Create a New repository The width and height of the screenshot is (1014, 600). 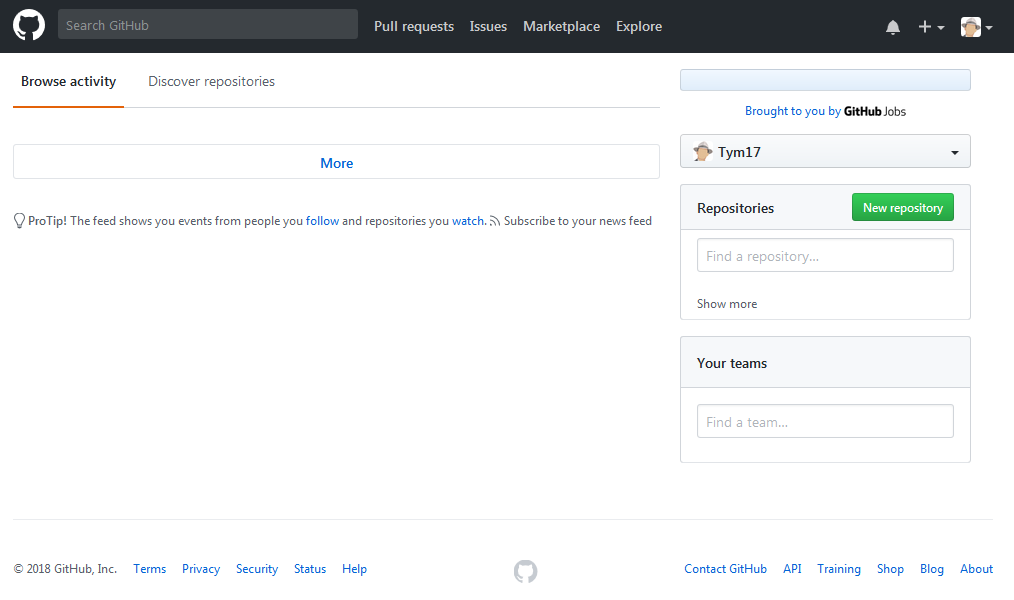(903, 208)
